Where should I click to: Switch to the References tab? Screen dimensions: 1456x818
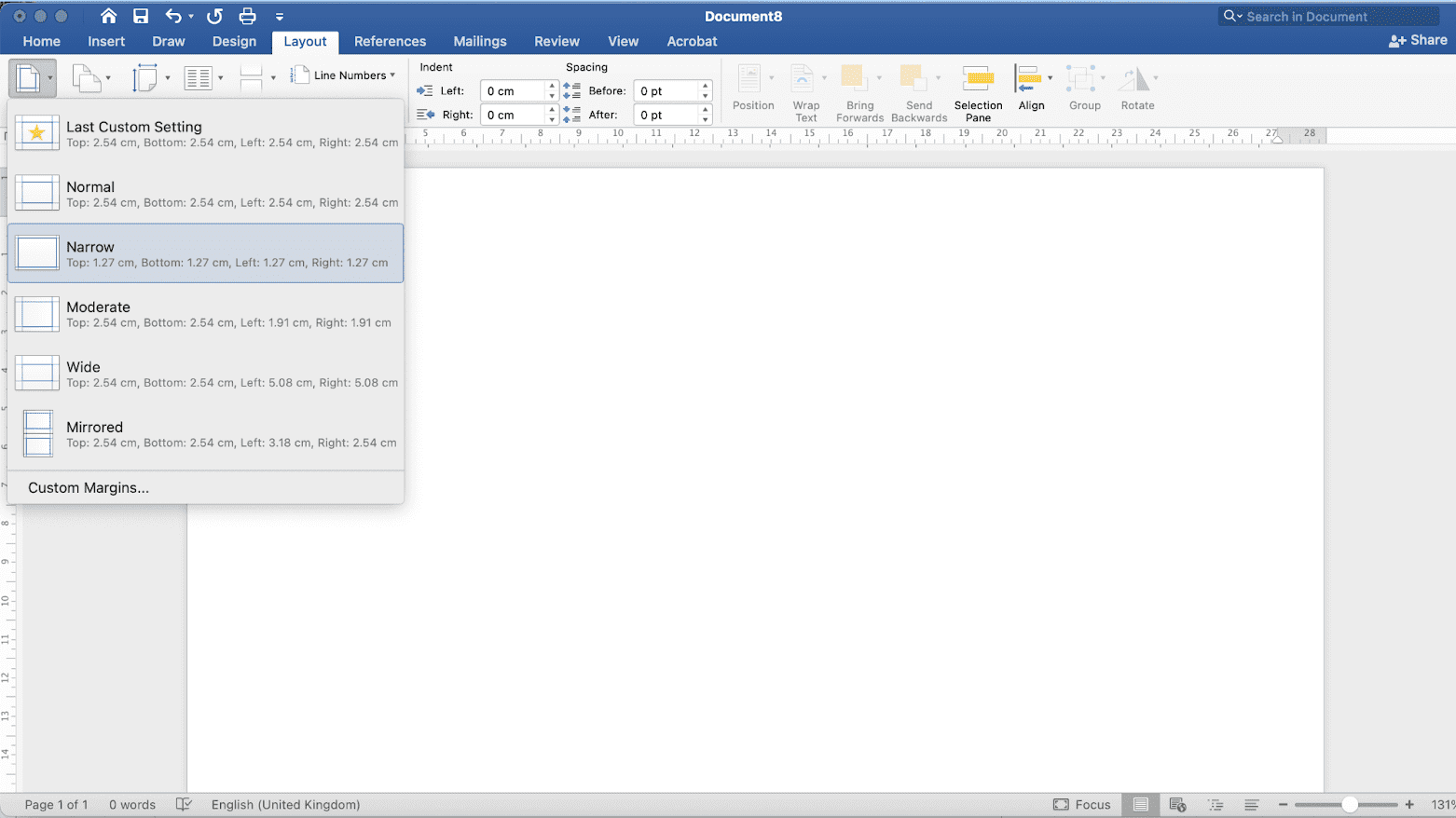(x=390, y=41)
